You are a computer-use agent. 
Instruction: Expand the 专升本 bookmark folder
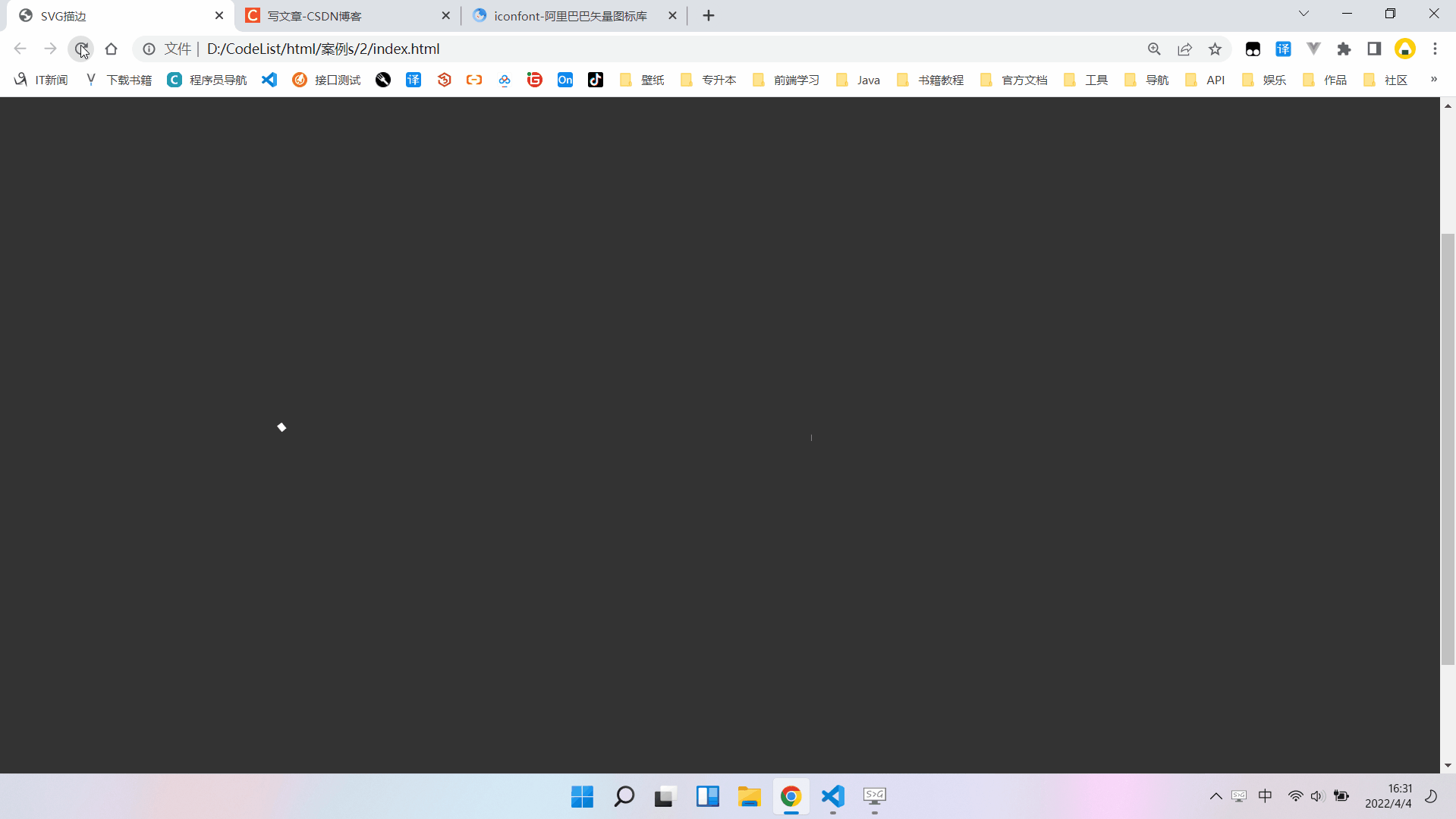tap(709, 80)
